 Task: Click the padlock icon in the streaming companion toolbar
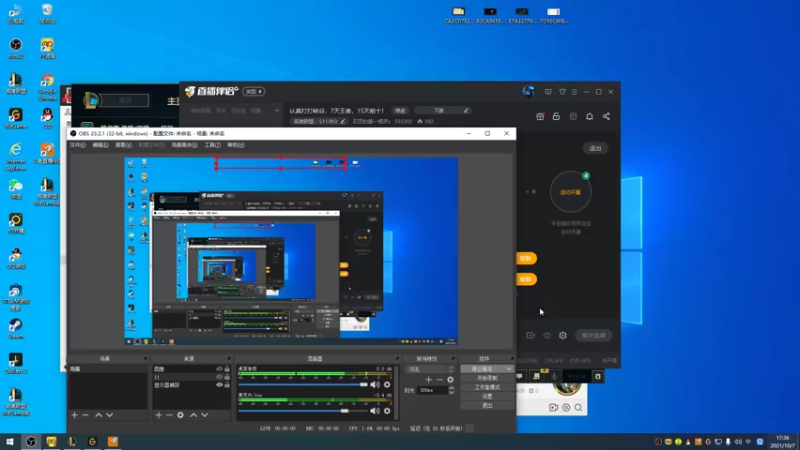coord(556,116)
